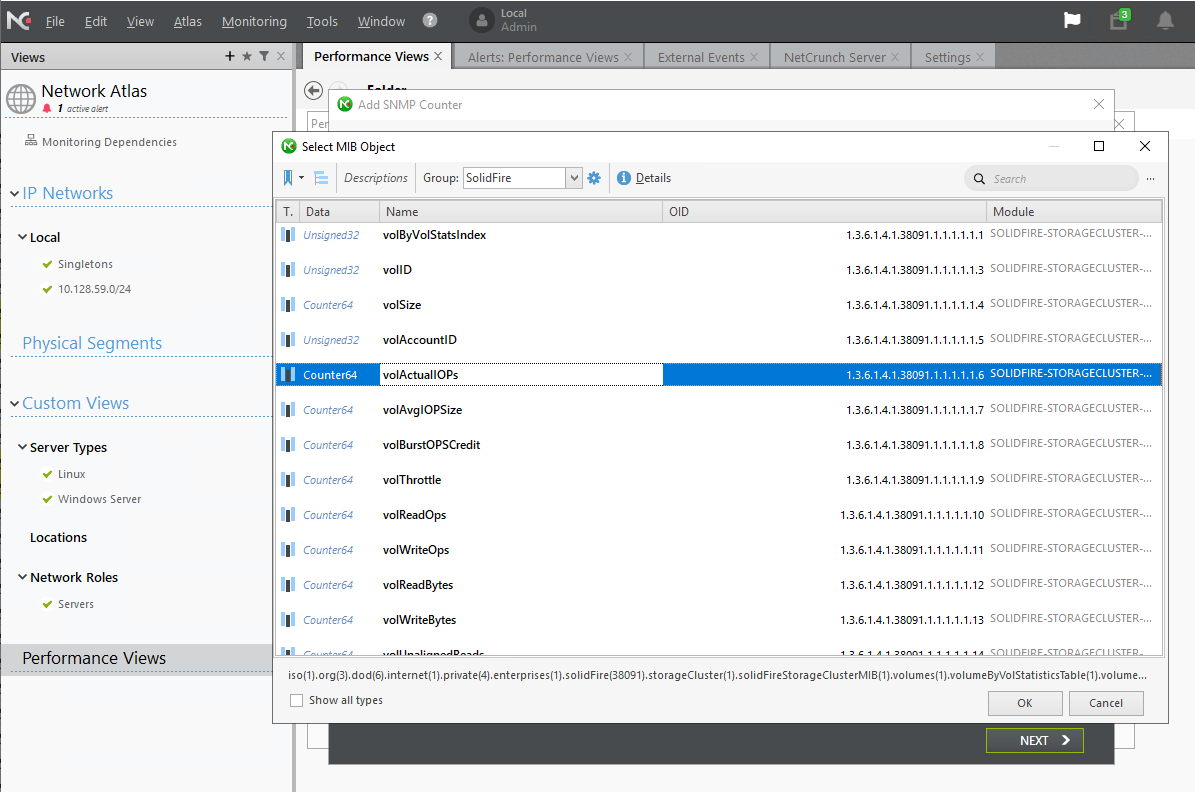Close the Views panel with X icon

[x=280, y=56]
